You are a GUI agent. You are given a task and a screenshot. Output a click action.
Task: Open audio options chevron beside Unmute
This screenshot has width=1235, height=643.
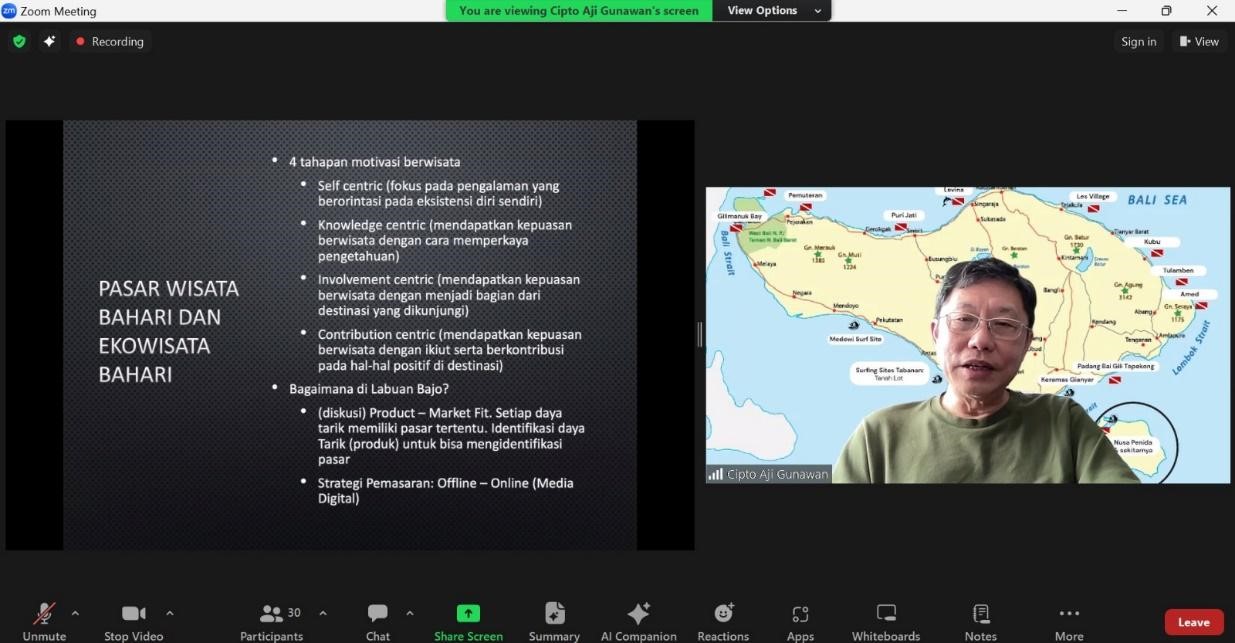click(75, 613)
